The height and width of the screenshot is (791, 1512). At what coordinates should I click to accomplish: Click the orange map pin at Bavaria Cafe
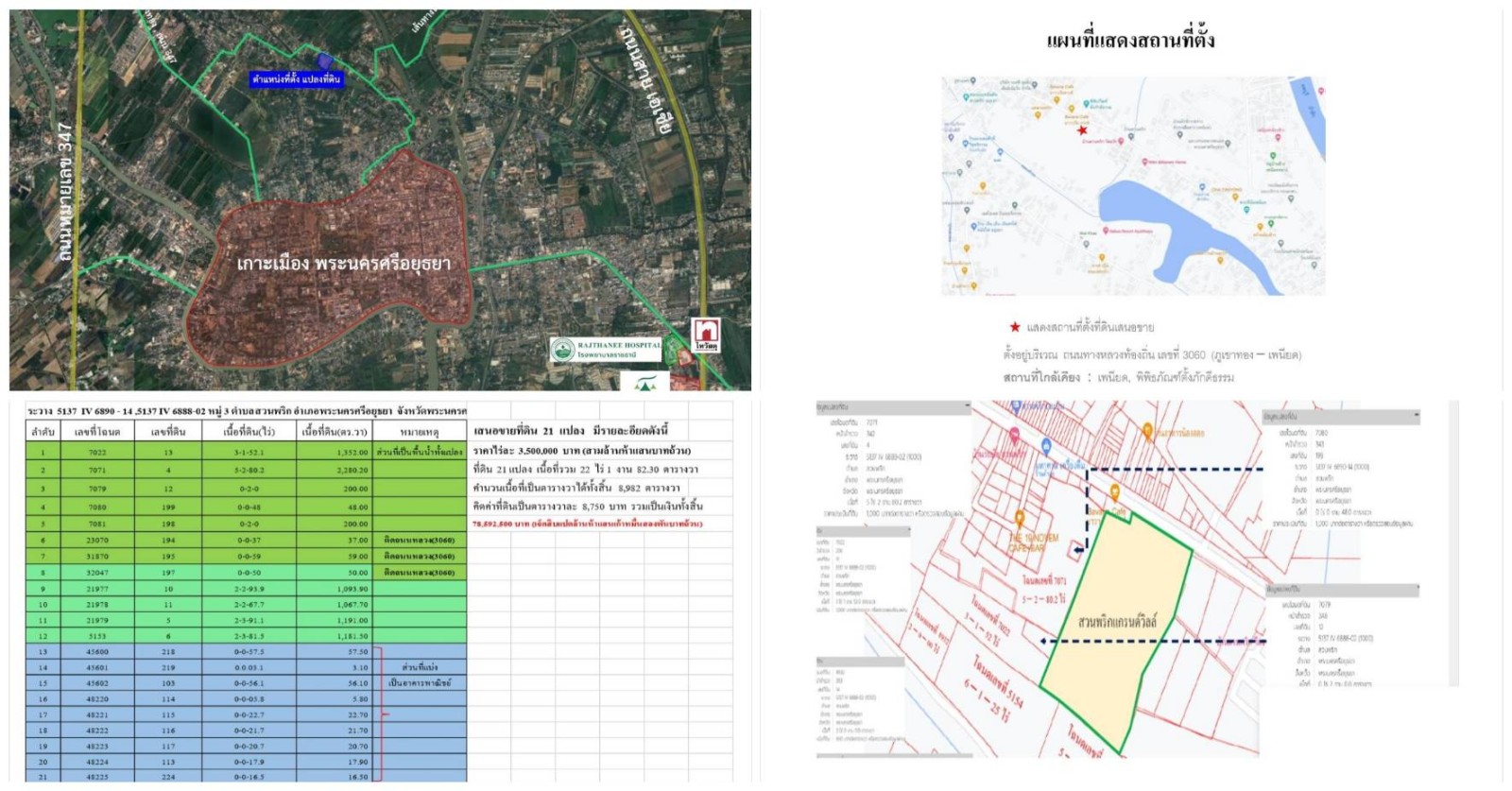(x=1115, y=492)
